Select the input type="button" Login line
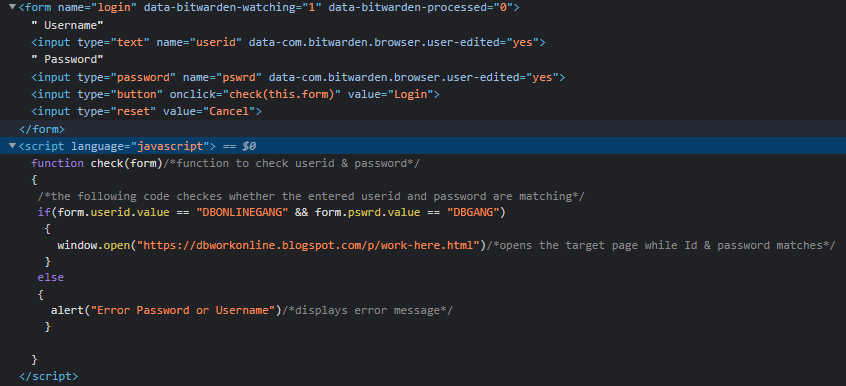The height and width of the screenshot is (386, 846). coord(236,94)
